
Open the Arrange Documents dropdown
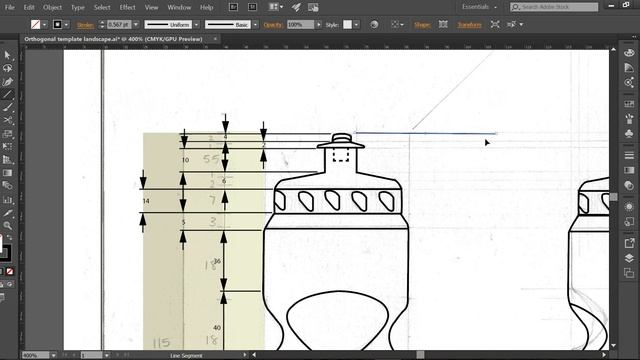point(276,7)
